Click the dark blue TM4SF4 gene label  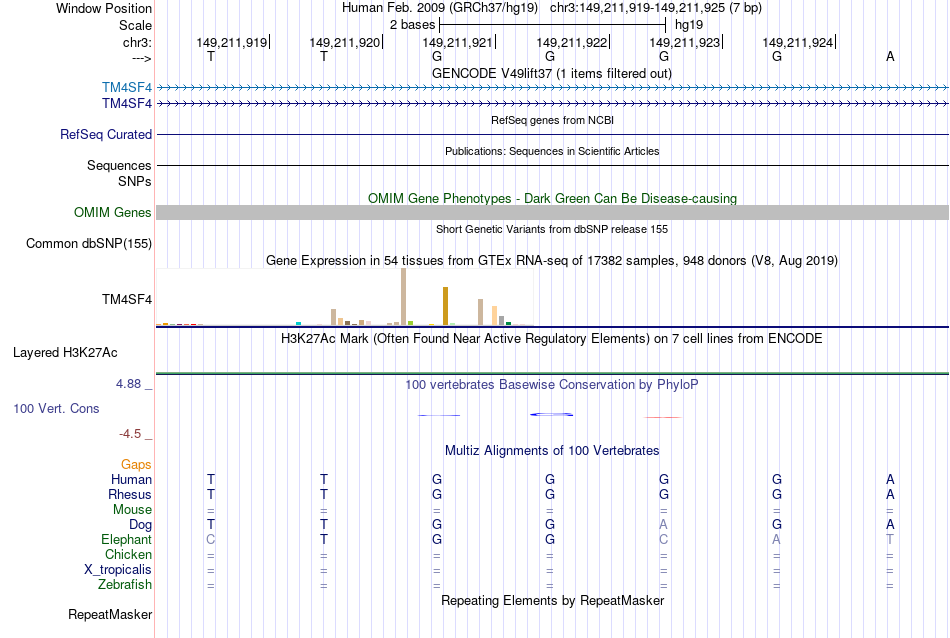(127, 104)
